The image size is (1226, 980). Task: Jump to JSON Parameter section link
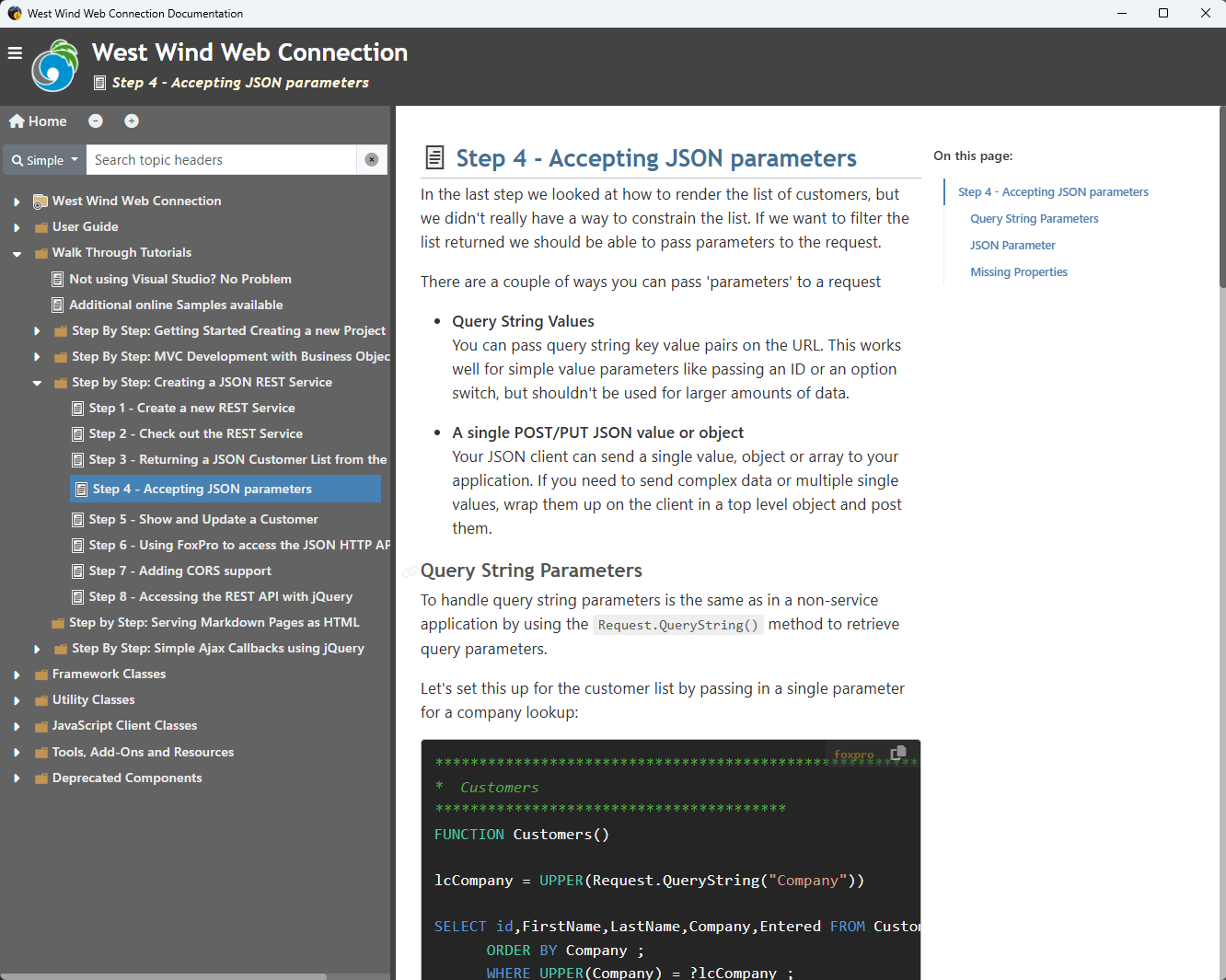tap(1012, 246)
